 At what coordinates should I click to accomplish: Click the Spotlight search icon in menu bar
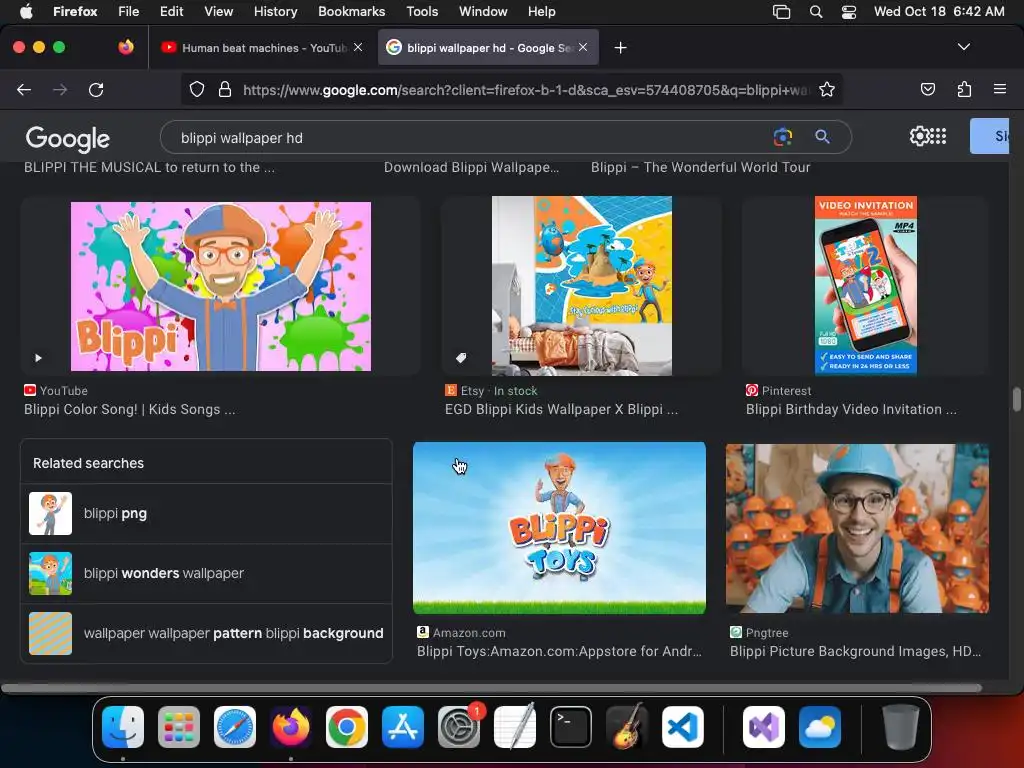(816, 11)
